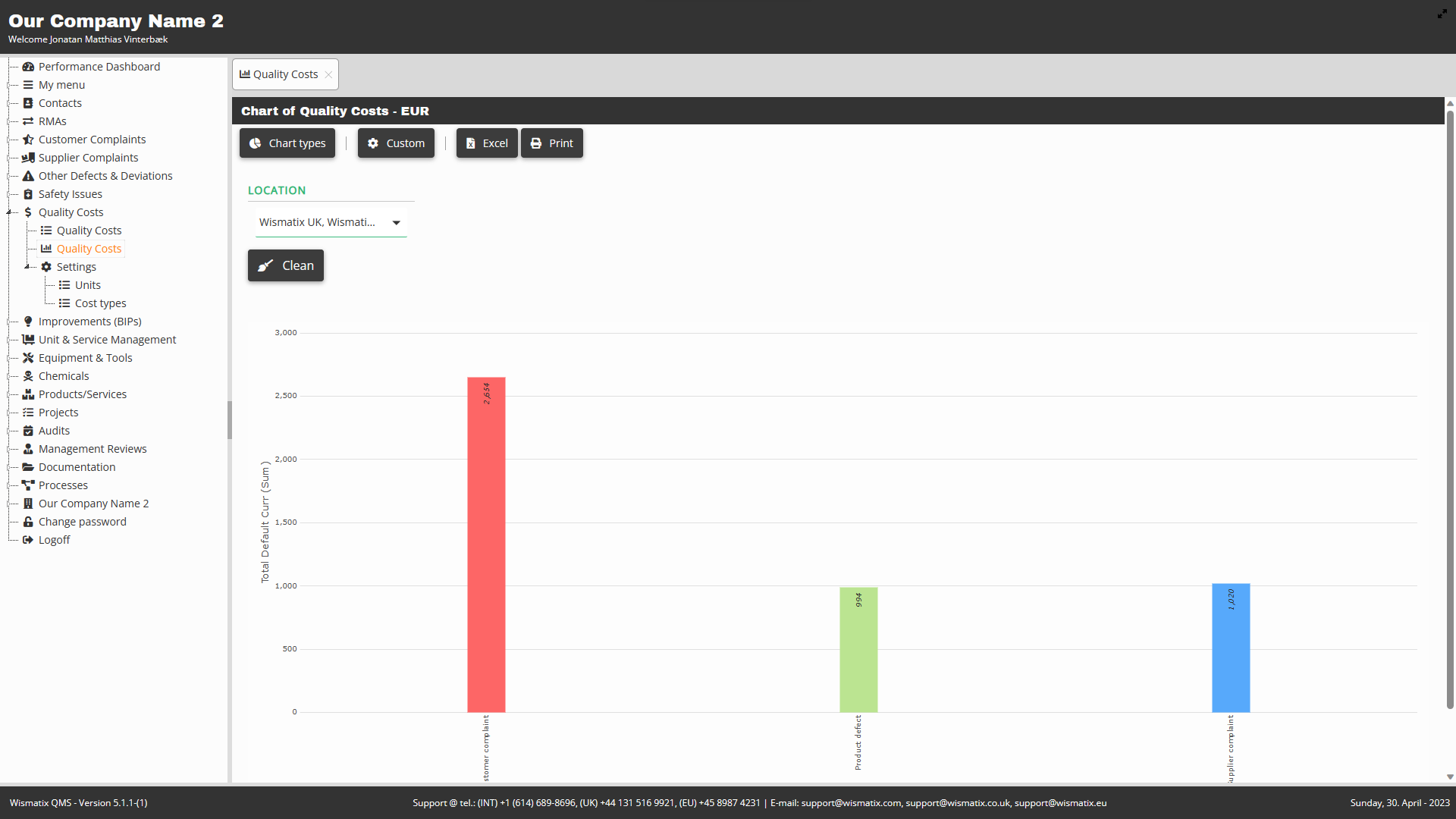
Task: Select the Quality Costs menu item
Action: [71, 211]
